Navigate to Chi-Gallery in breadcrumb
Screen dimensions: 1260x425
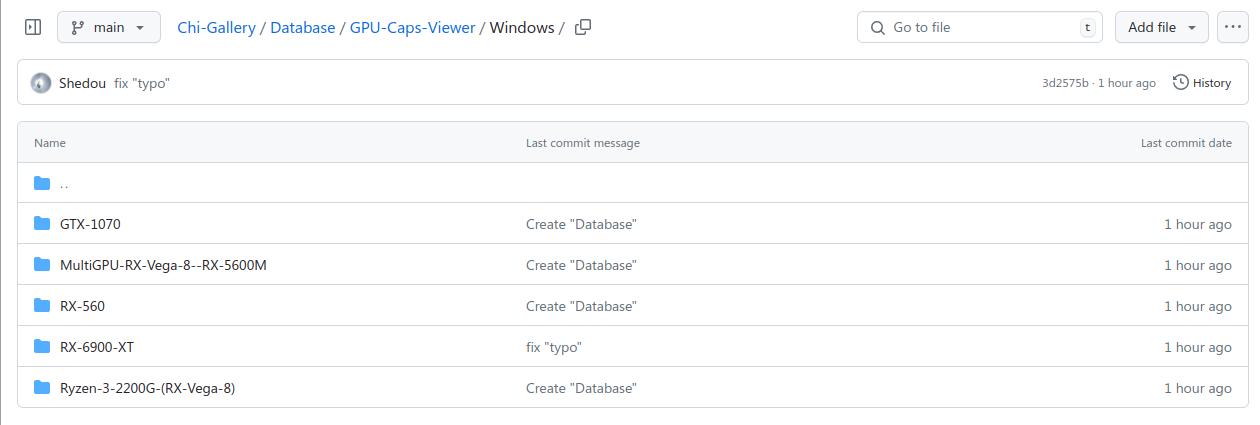click(x=216, y=27)
